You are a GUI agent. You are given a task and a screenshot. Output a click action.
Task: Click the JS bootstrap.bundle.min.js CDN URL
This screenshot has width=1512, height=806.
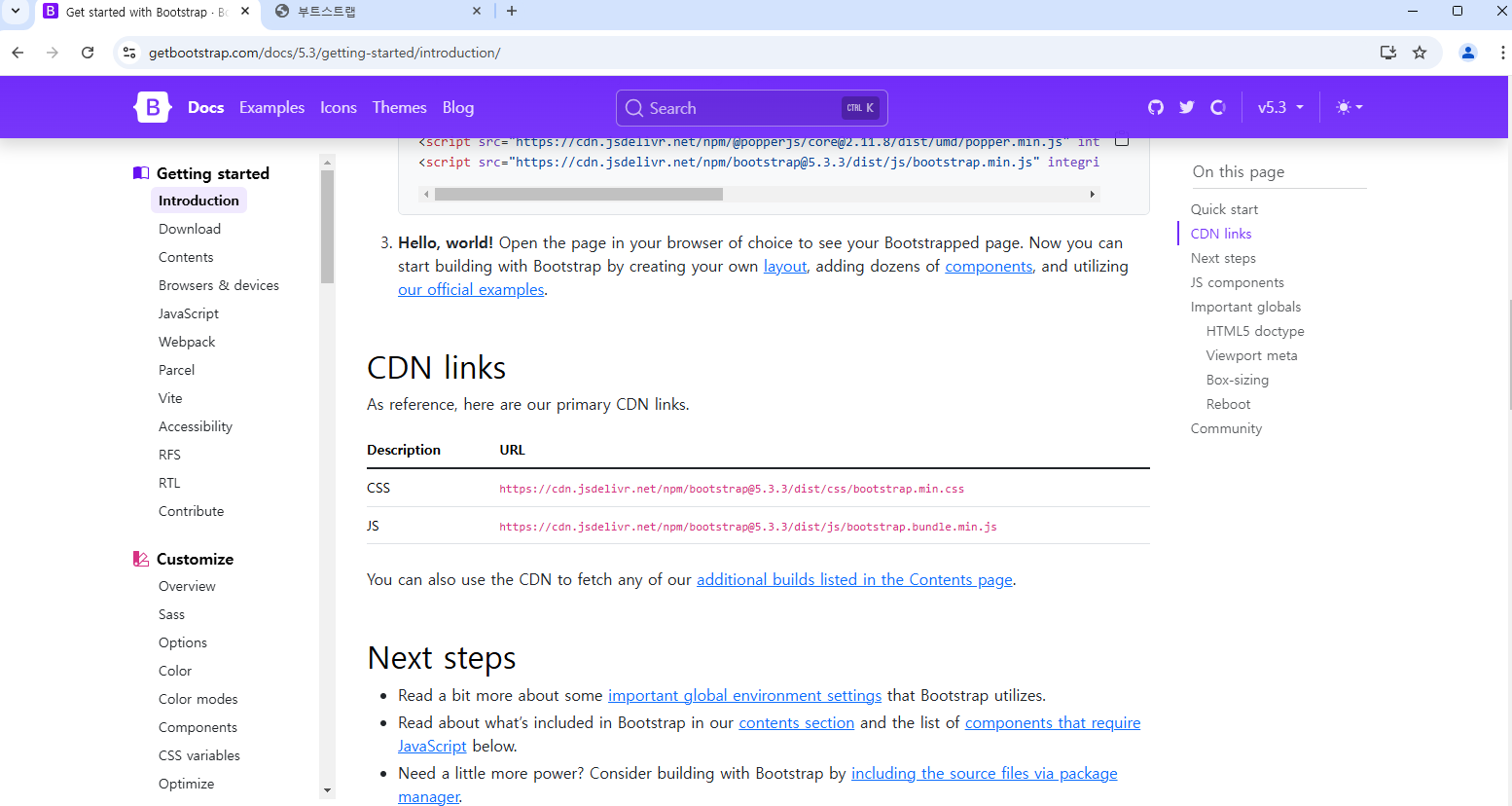748,527
